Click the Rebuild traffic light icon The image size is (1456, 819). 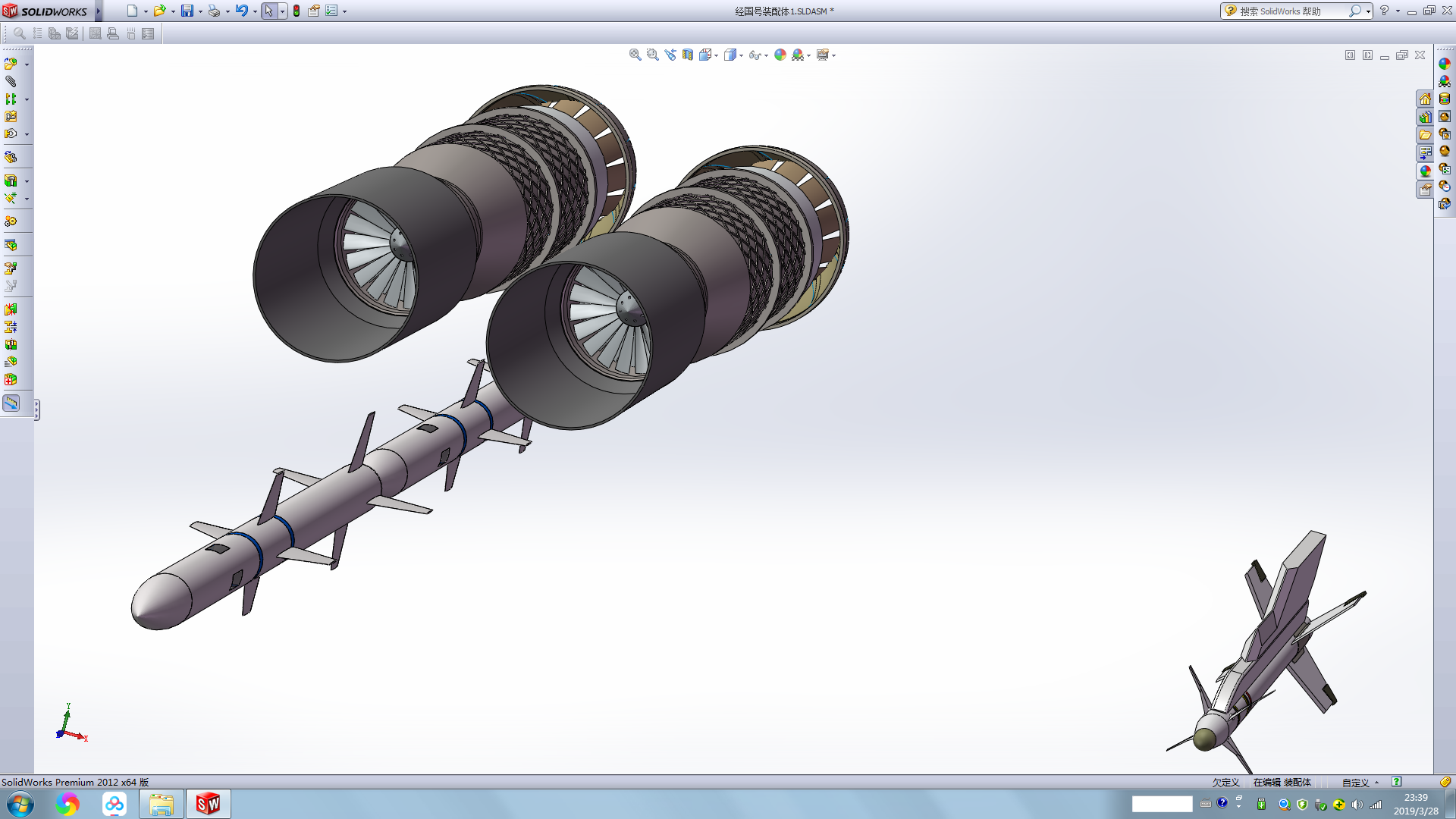click(297, 11)
